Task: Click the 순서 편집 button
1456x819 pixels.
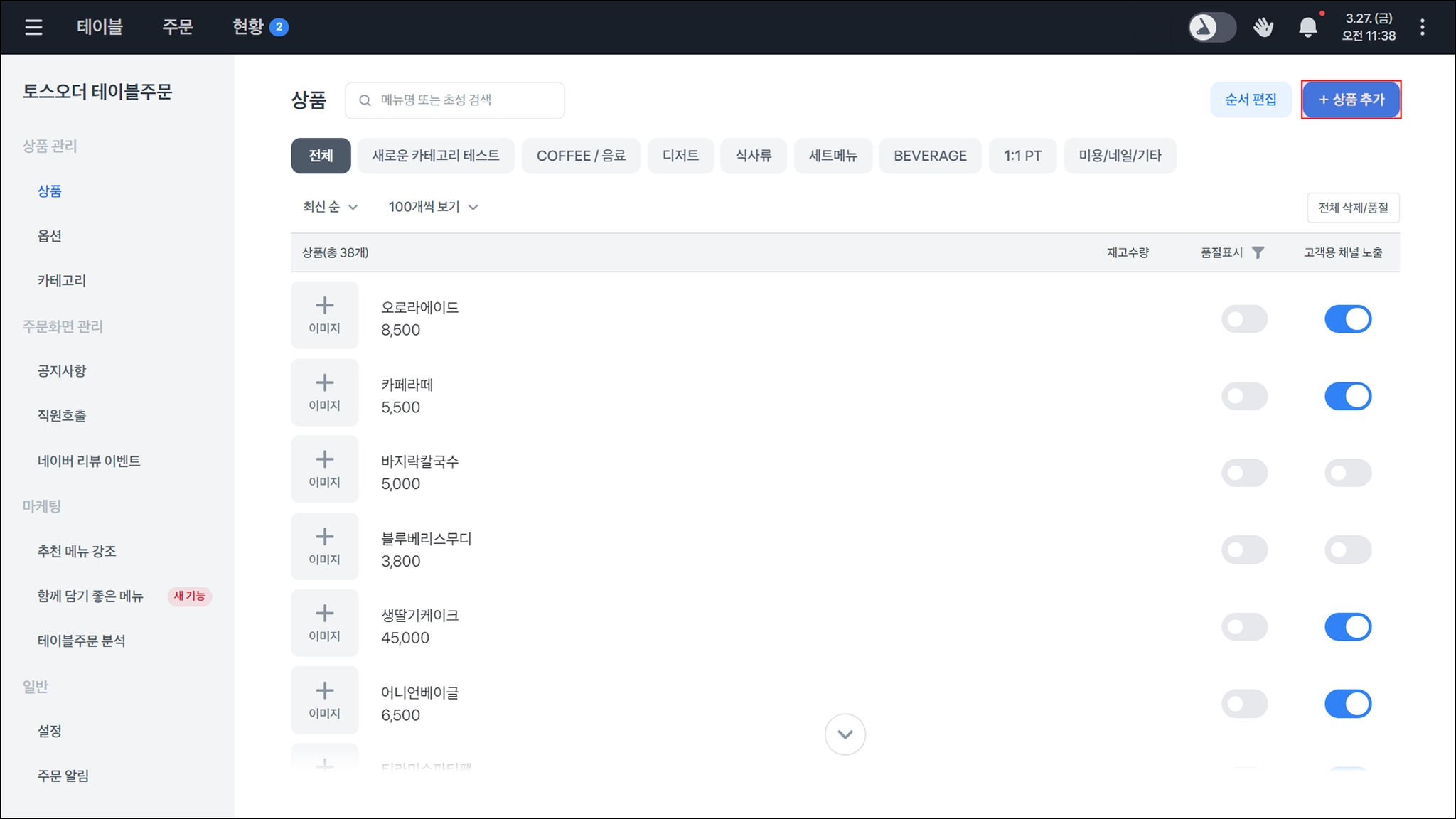Action: pyautogui.click(x=1250, y=100)
